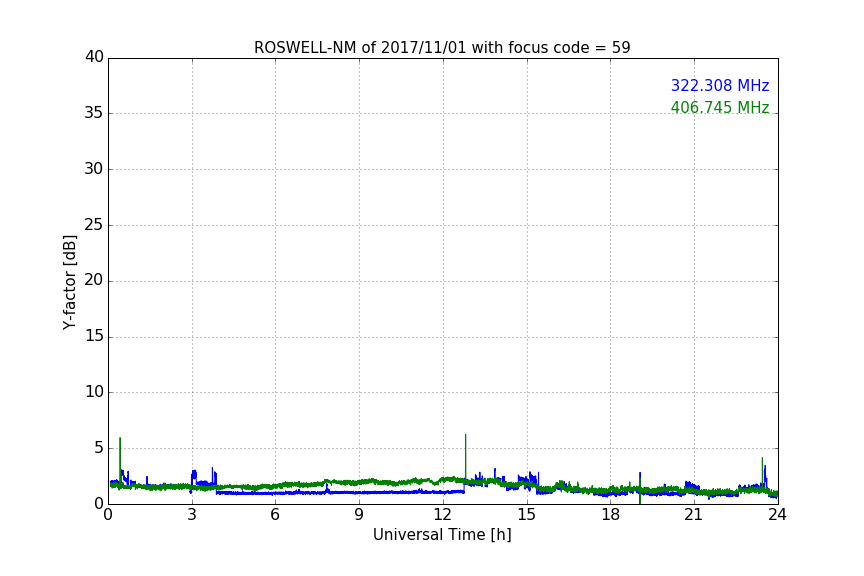The height and width of the screenshot is (576, 864).
Task: Click the x-axis tick label '24'
Action: 777,515
